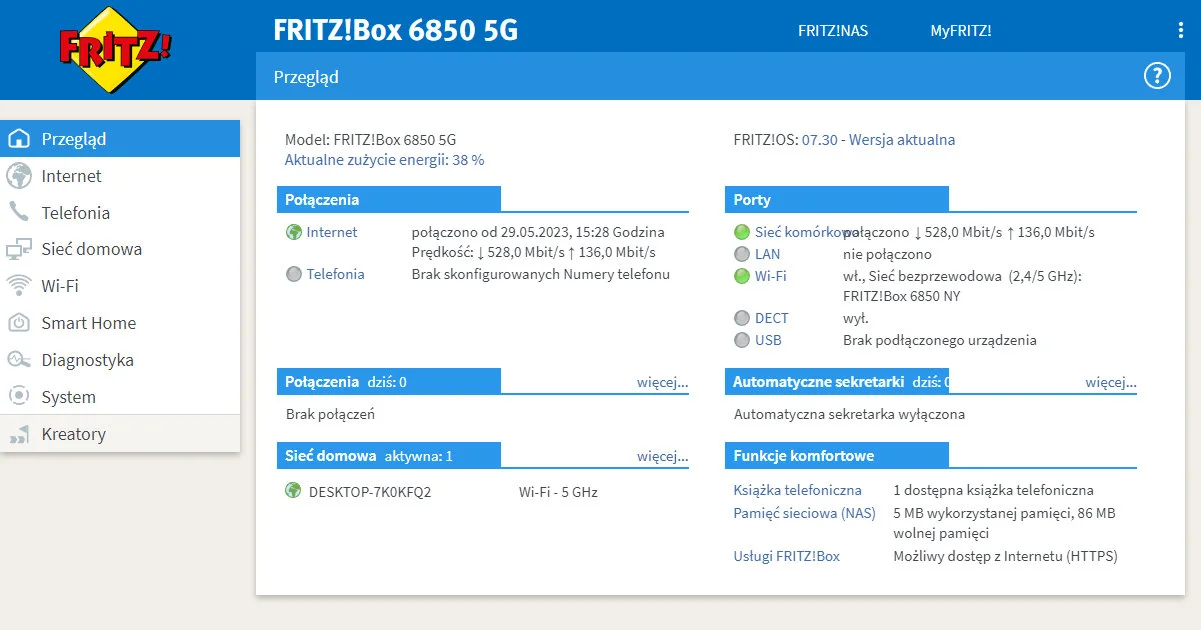Select the Diagnostyka stethoscope icon

20,359
